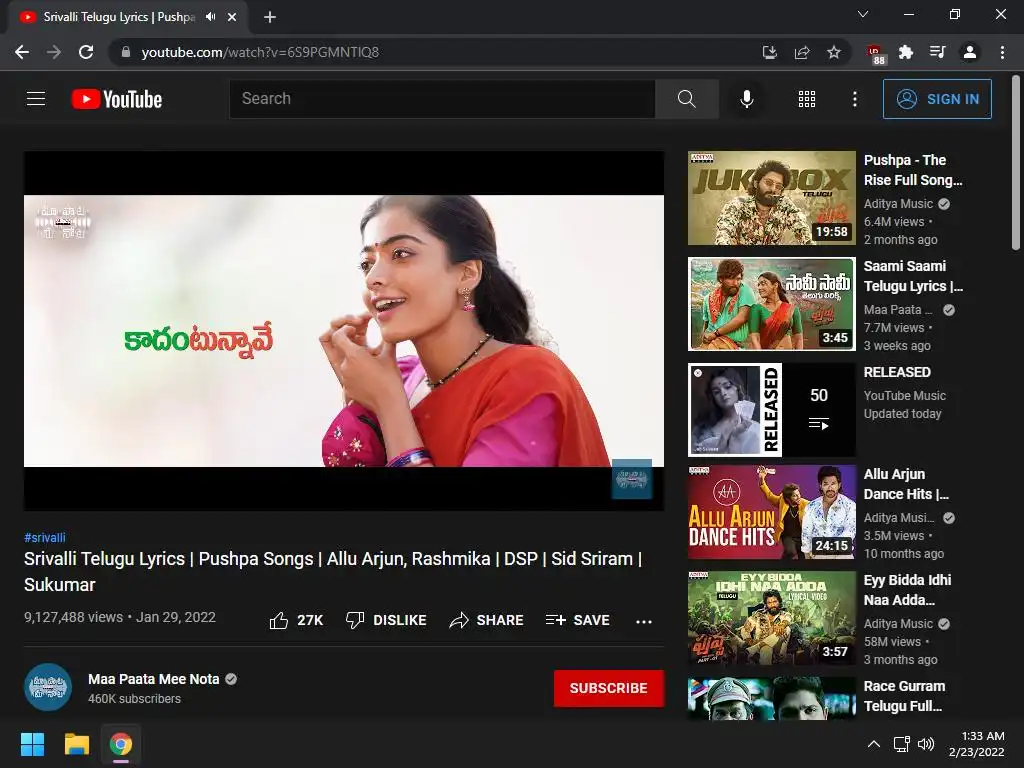Click the channel watermark in video corner

[x=632, y=479]
